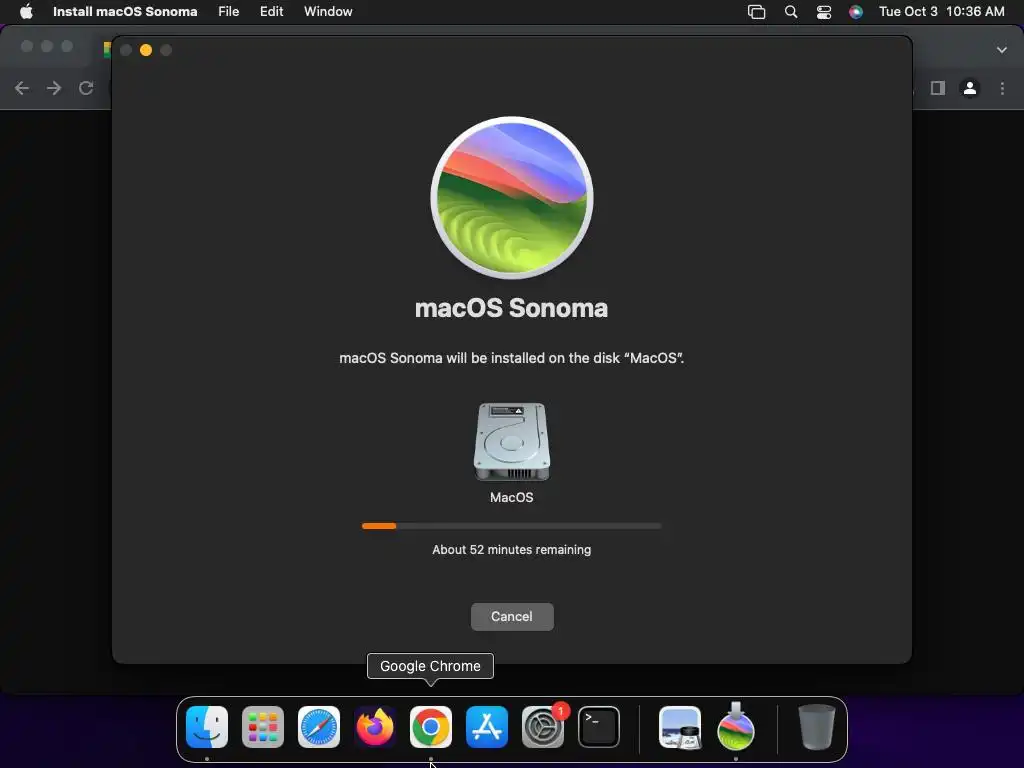The width and height of the screenshot is (1024, 768).
Task: Open System Settings from the Dock
Action: click(x=543, y=727)
